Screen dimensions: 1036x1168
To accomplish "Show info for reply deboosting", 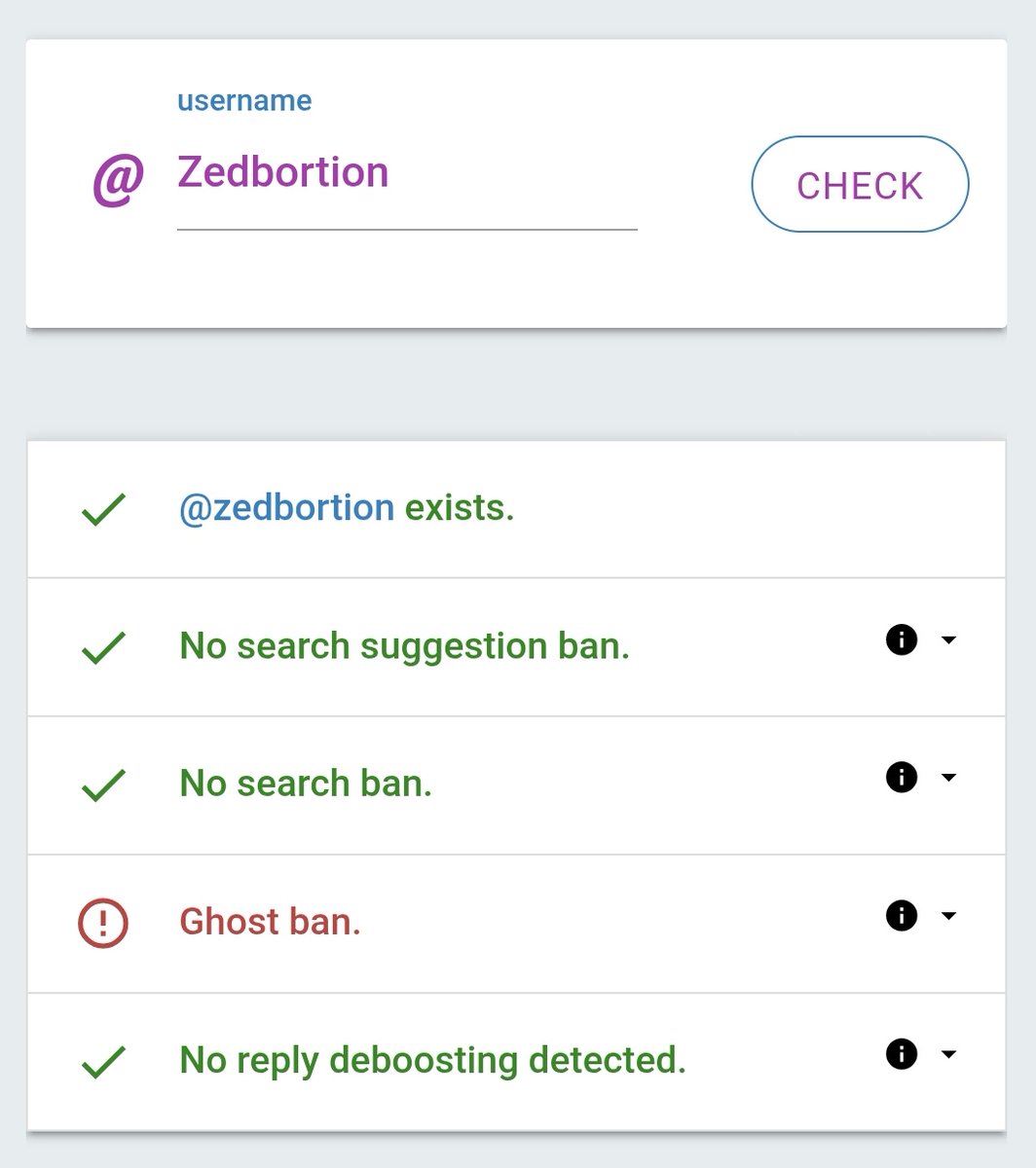I will [x=902, y=1054].
